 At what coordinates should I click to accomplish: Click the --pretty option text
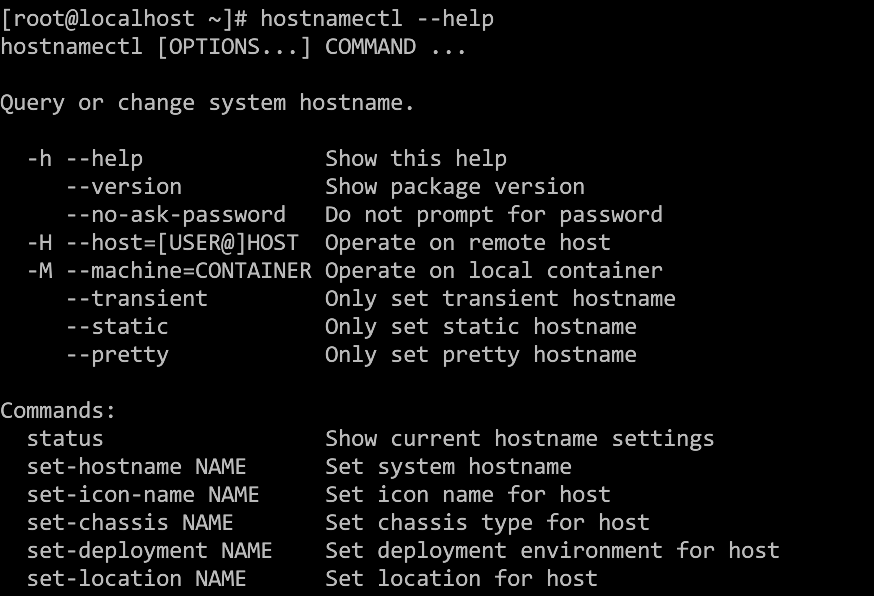117,356
